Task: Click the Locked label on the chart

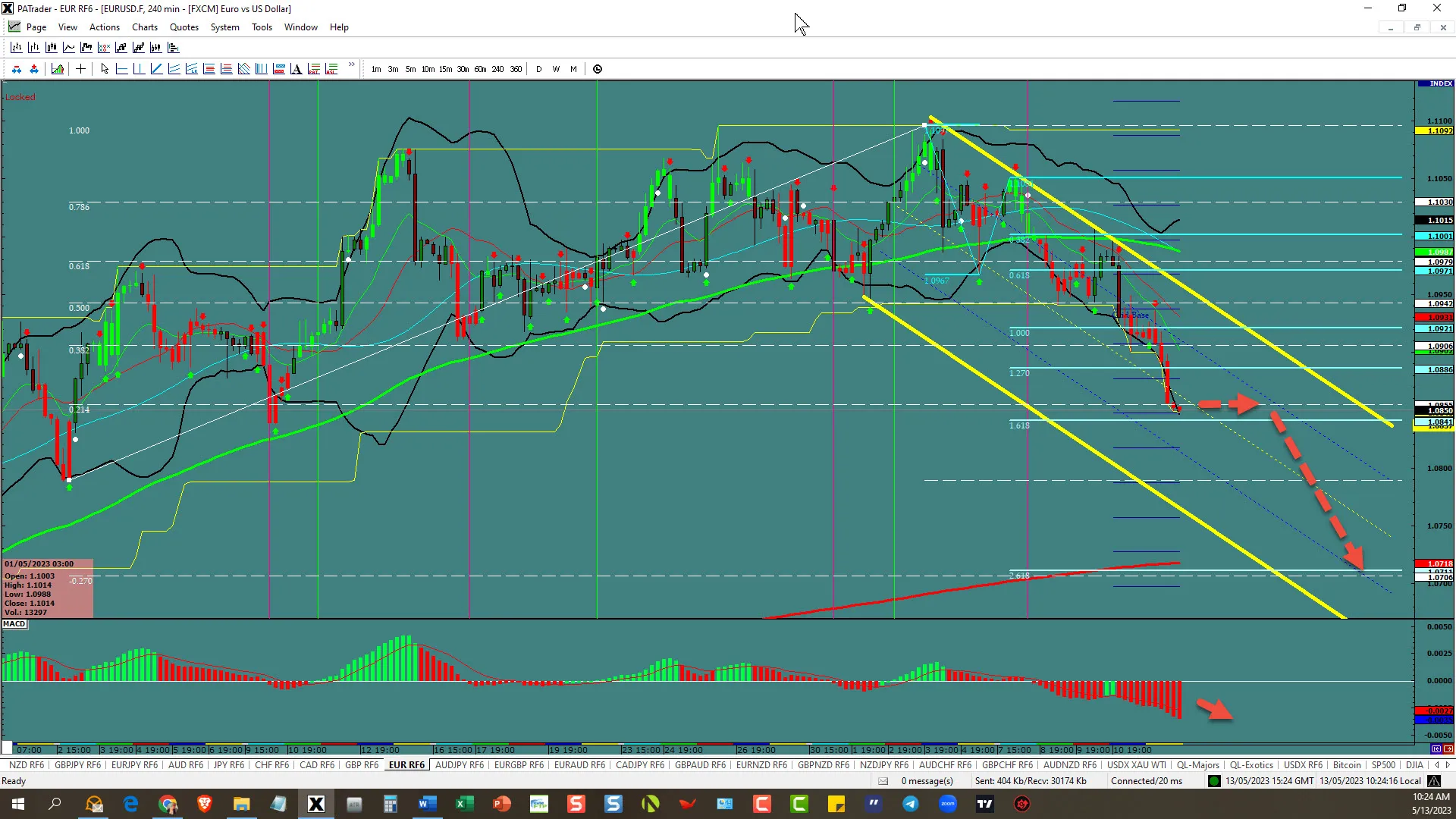Action: click(x=20, y=97)
